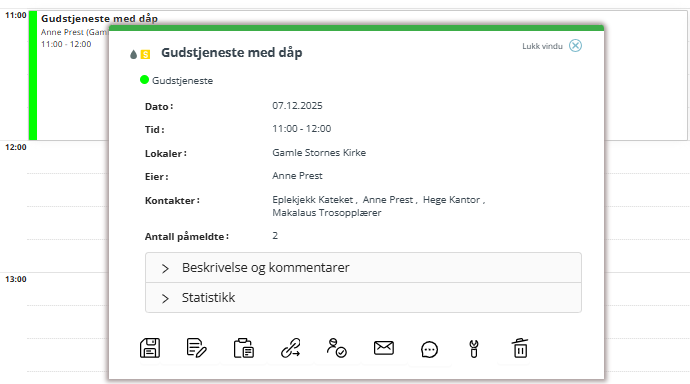Click the Antall påmeldte label
The height and width of the screenshot is (384, 690).
click(187, 237)
